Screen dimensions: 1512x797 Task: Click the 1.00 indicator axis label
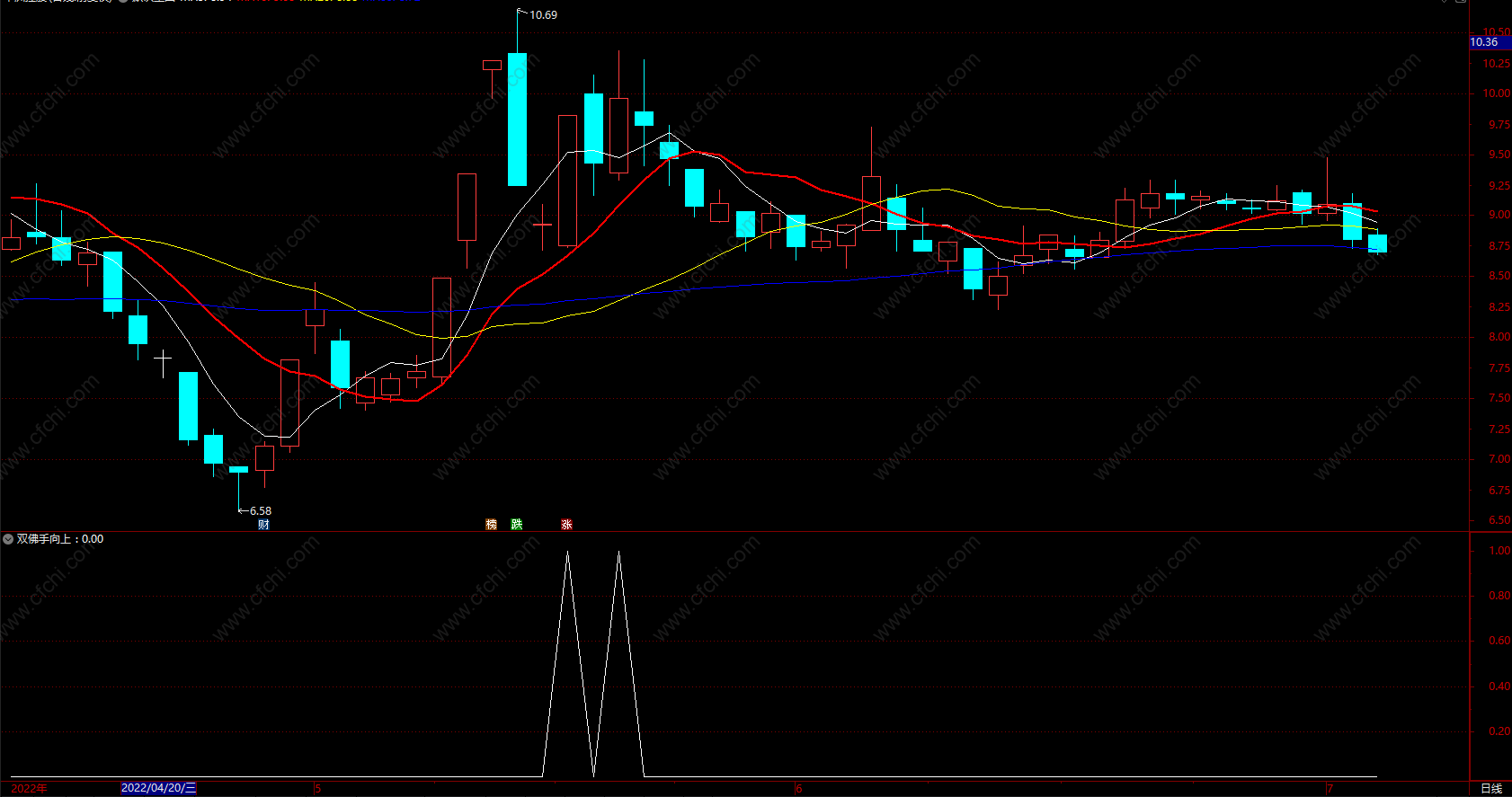(x=1499, y=551)
